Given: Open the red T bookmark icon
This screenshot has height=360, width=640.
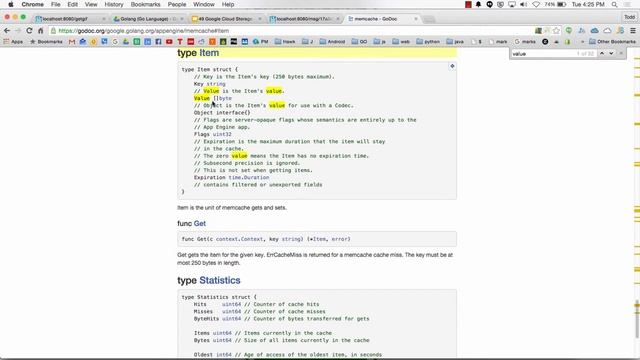Looking at the screenshot, I should coord(180,42).
